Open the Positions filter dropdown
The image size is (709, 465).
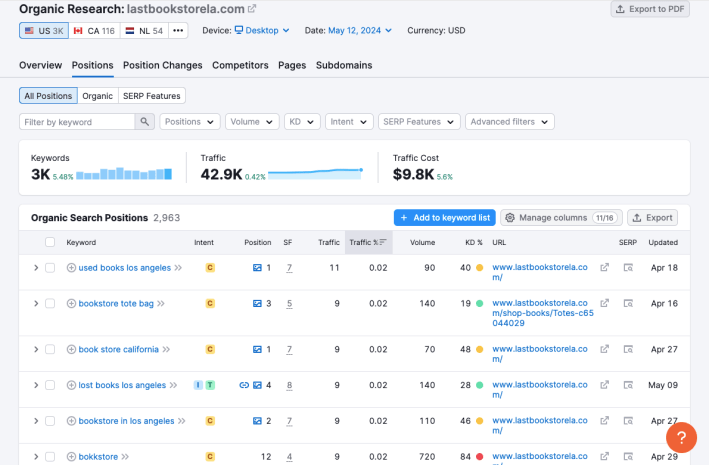tap(189, 122)
